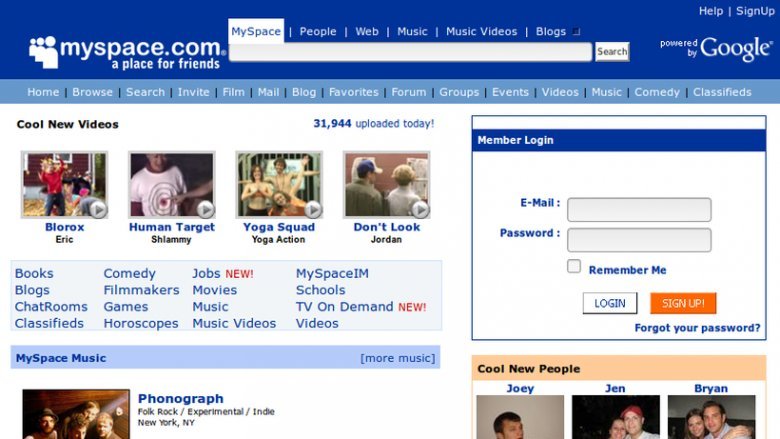
Task: Open Joey's profile name link
Action: [x=520, y=389]
